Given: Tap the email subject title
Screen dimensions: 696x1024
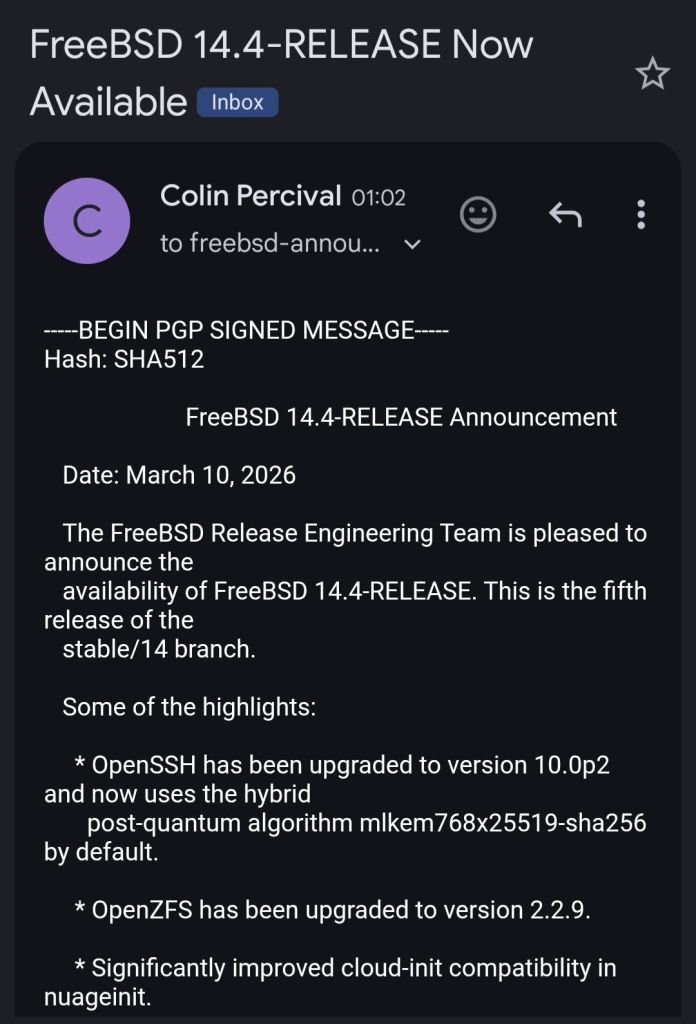Looking at the screenshot, I should point(281,45).
